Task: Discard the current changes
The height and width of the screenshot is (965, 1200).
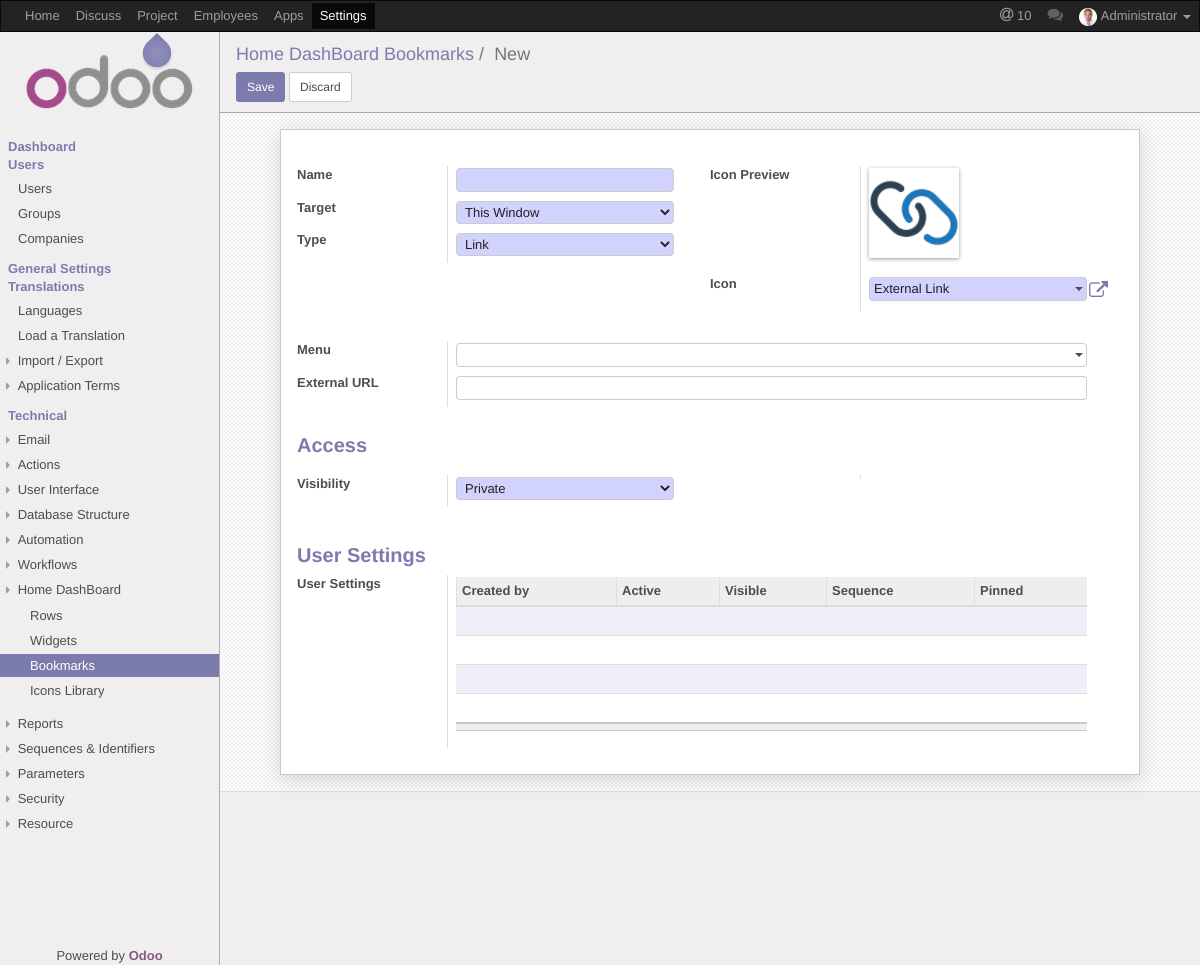Action: tap(320, 87)
